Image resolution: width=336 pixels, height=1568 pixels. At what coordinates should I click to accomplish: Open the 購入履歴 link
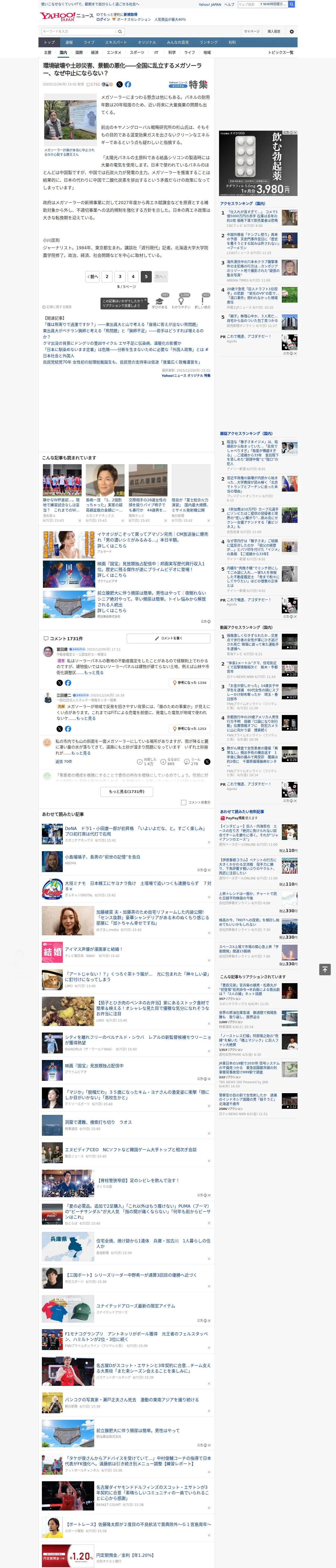[274, 31]
